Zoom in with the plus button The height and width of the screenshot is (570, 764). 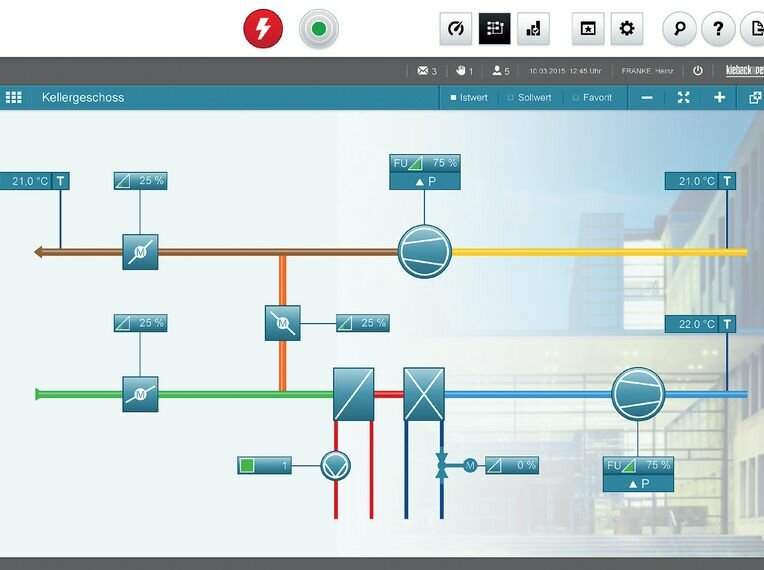720,98
